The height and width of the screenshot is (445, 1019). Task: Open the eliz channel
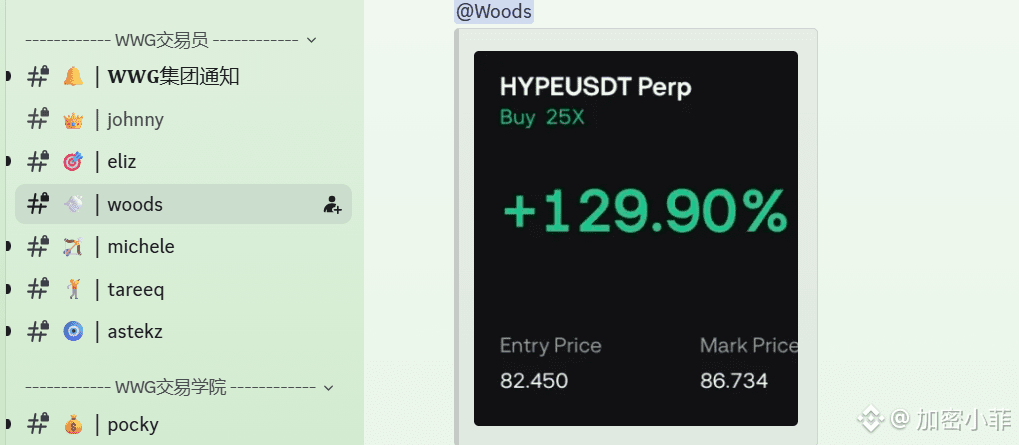pos(183,162)
